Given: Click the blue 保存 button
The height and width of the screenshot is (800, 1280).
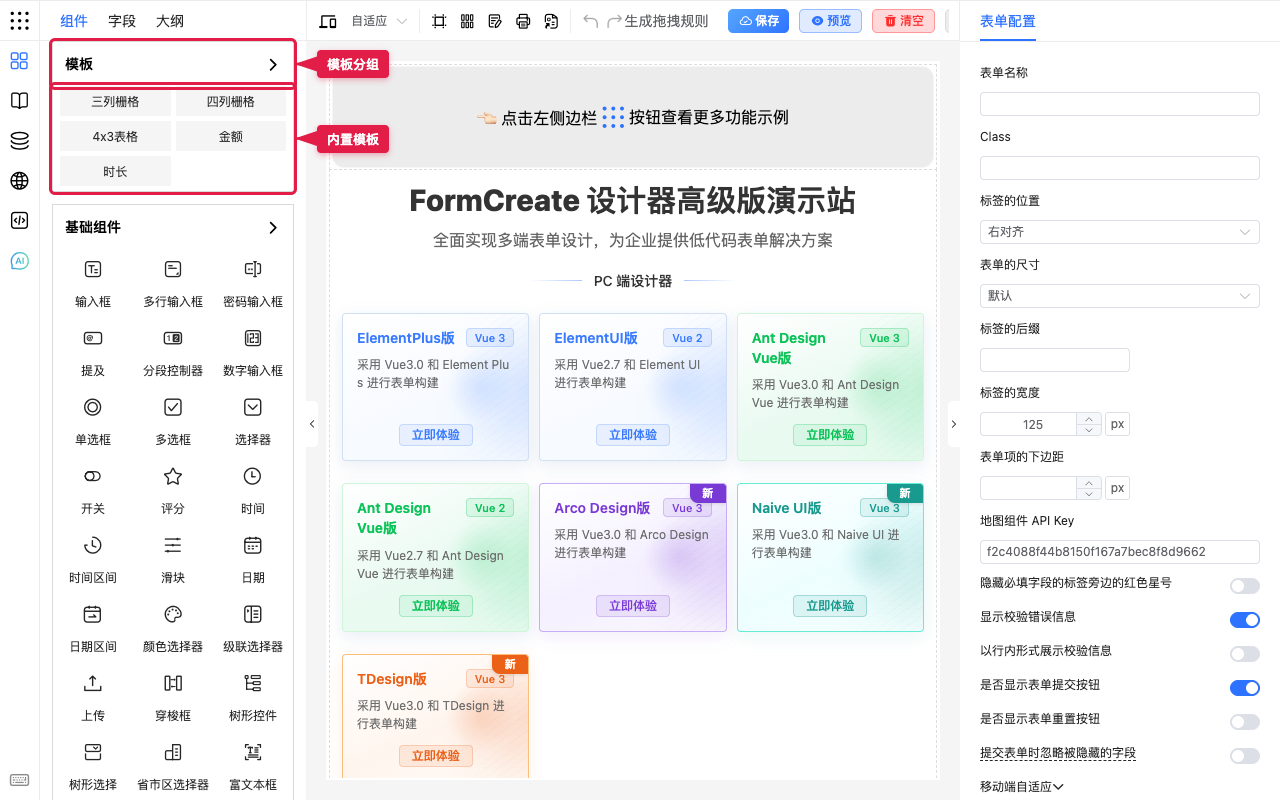Looking at the screenshot, I should pyautogui.click(x=758, y=21).
